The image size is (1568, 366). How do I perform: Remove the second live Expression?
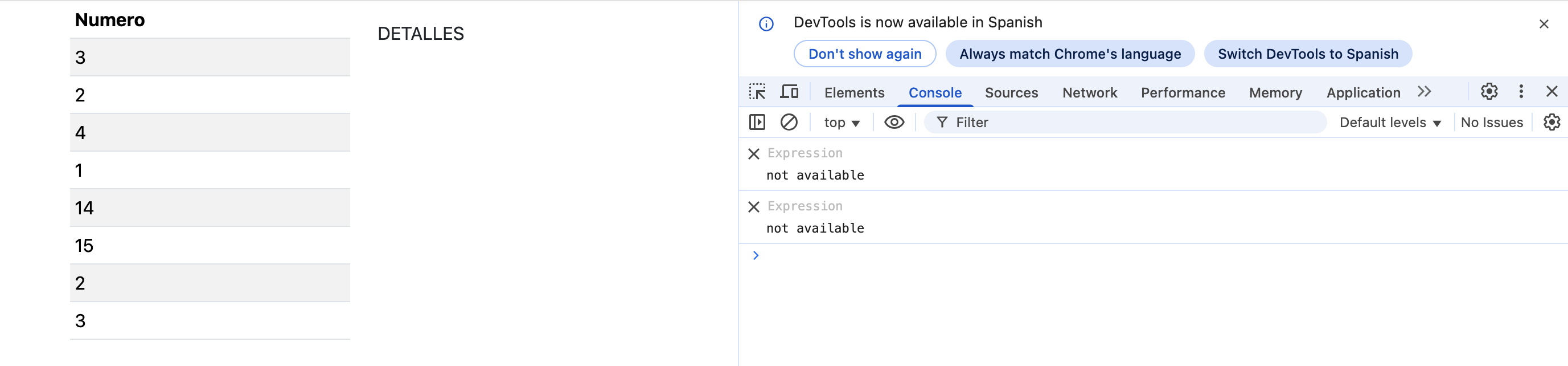tap(754, 206)
